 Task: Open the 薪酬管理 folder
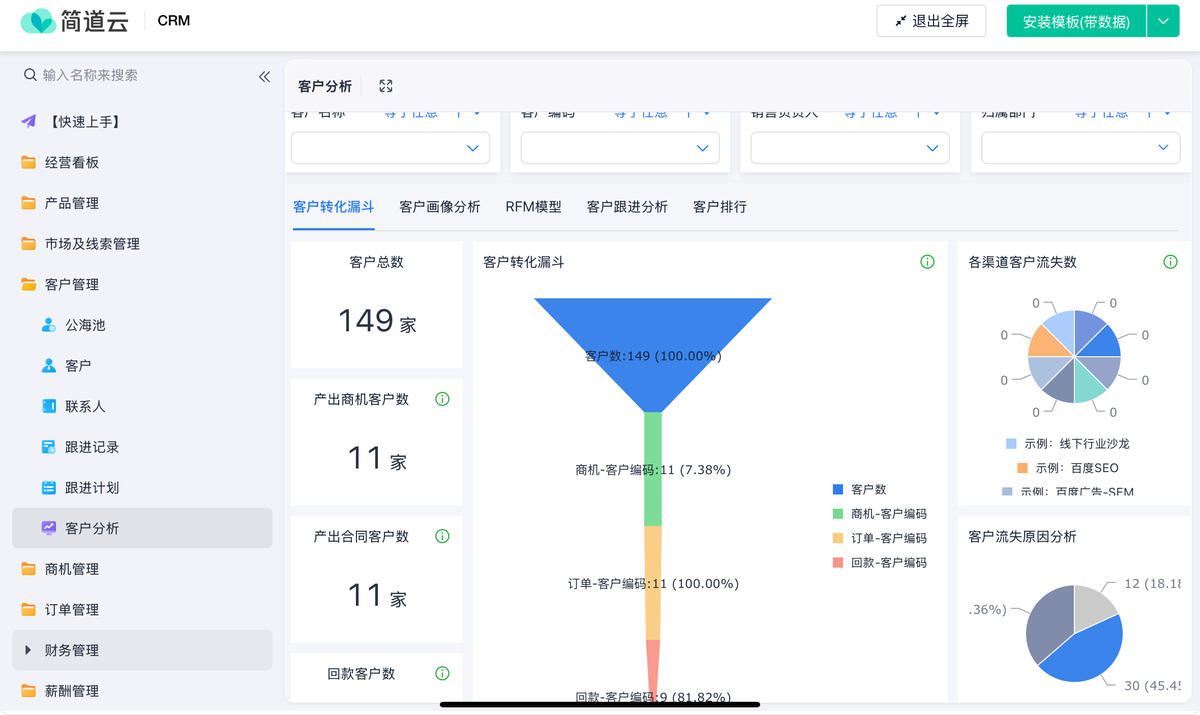142,691
